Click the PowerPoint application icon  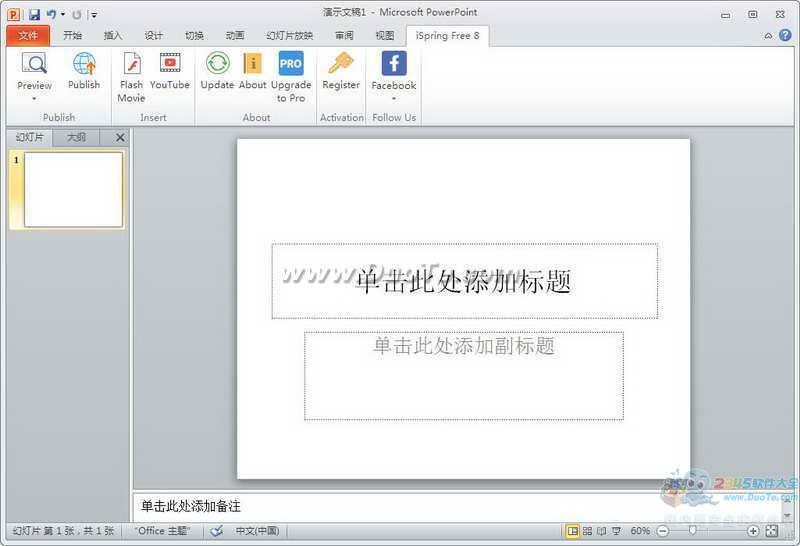13,14
